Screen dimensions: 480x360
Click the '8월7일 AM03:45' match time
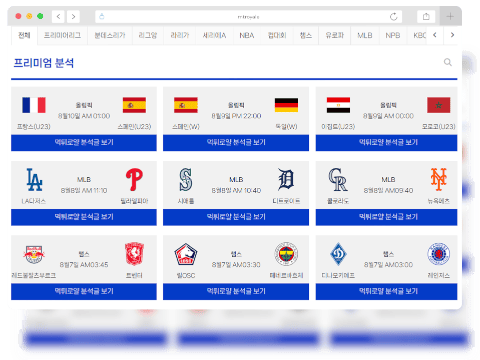pyautogui.click(x=84, y=265)
